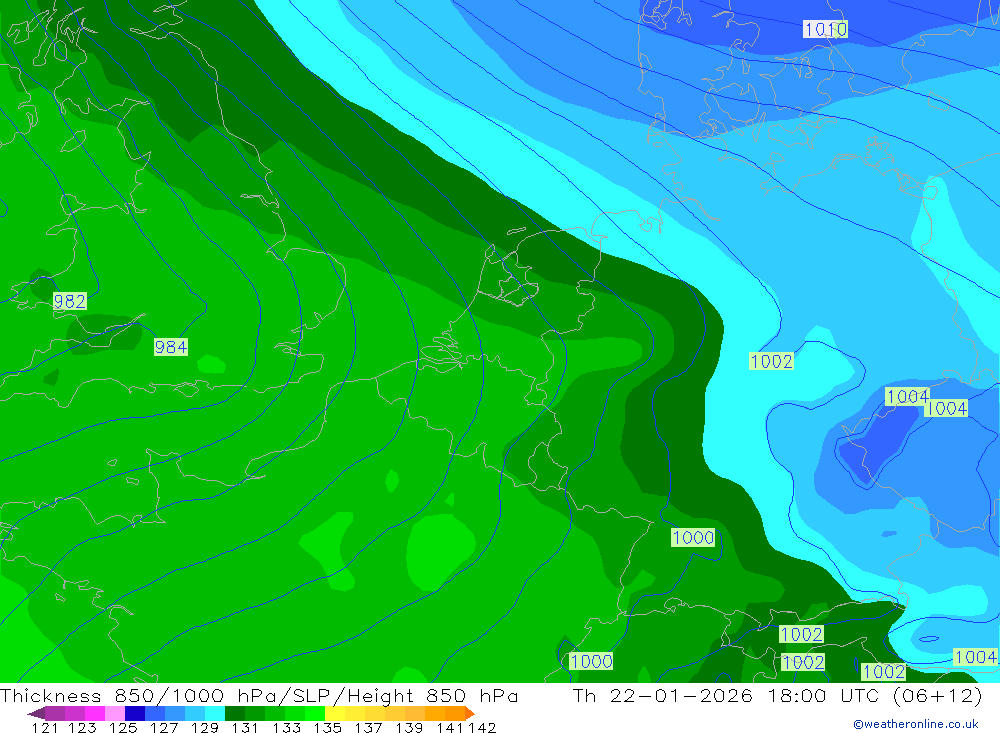Viewport: 1000px width, 733px height.
Task: Open the weatheronline.co.uk copyright link
Action: point(916,724)
